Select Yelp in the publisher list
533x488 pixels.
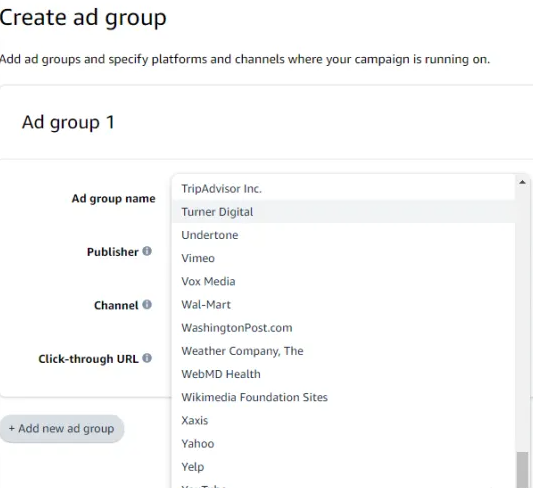click(x=344, y=466)
